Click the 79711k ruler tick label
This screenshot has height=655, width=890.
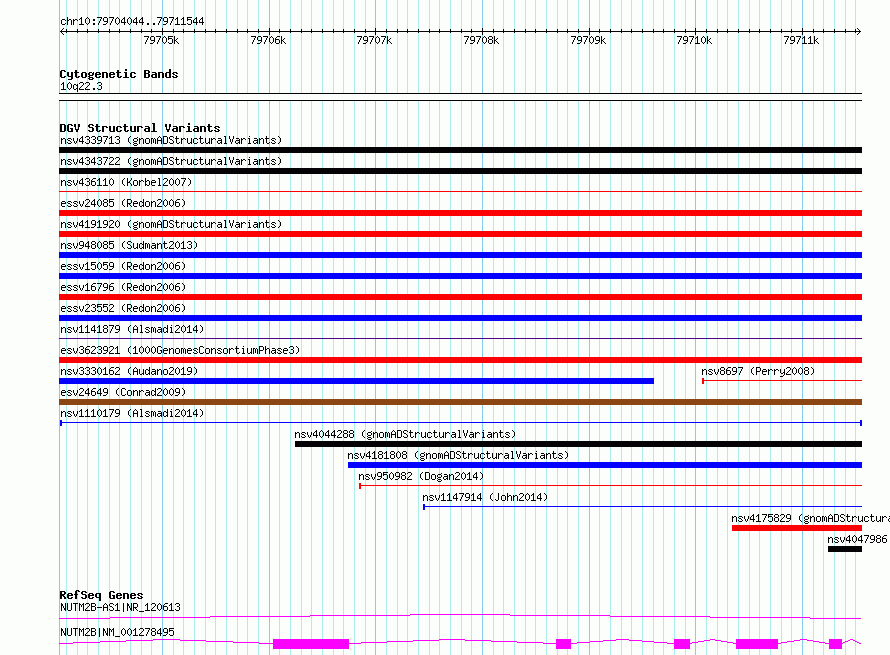coord(801,40)
